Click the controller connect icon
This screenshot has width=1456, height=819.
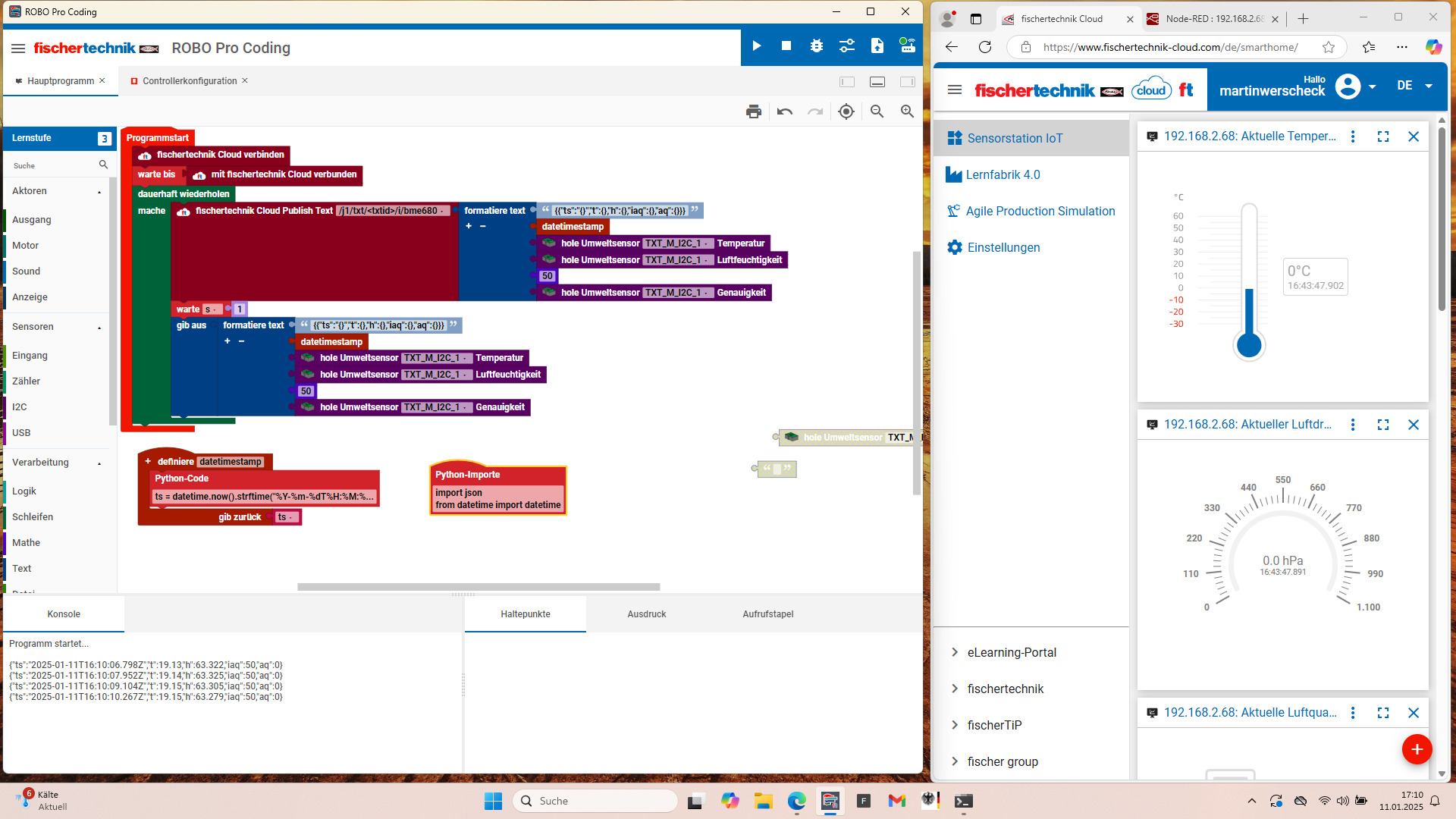[907, 46]
